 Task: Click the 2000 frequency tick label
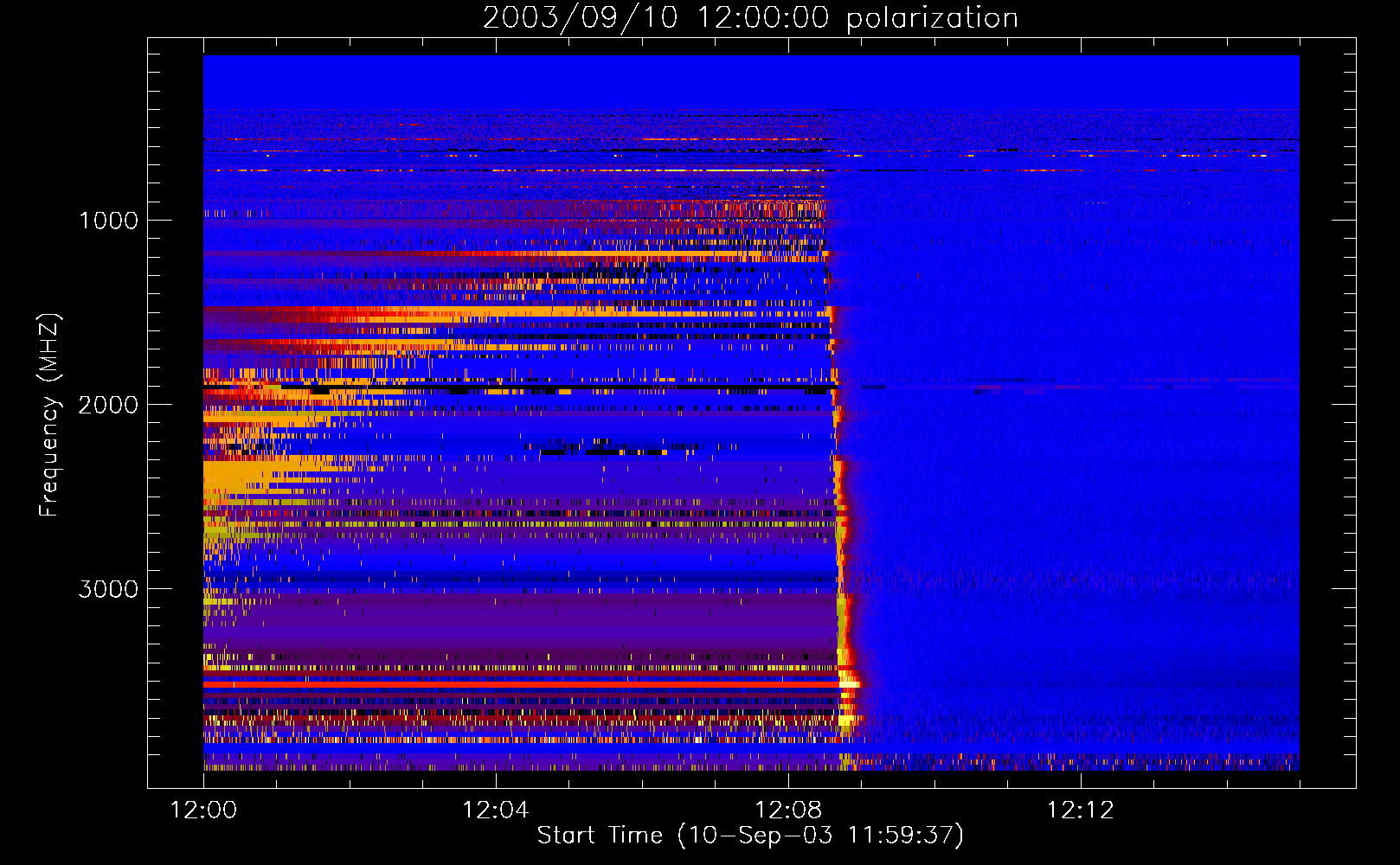point(108,405)
